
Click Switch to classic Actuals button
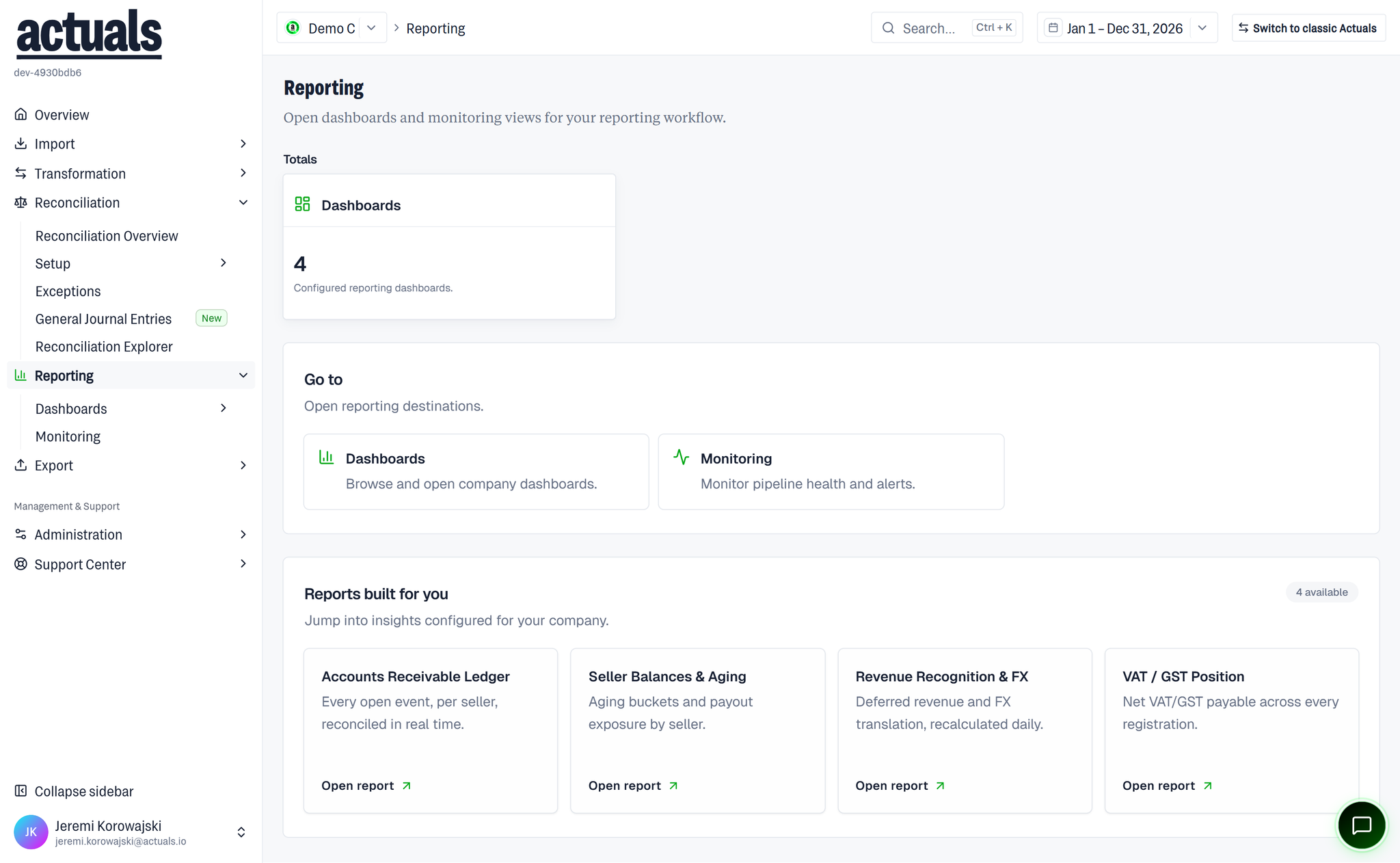1308,28
